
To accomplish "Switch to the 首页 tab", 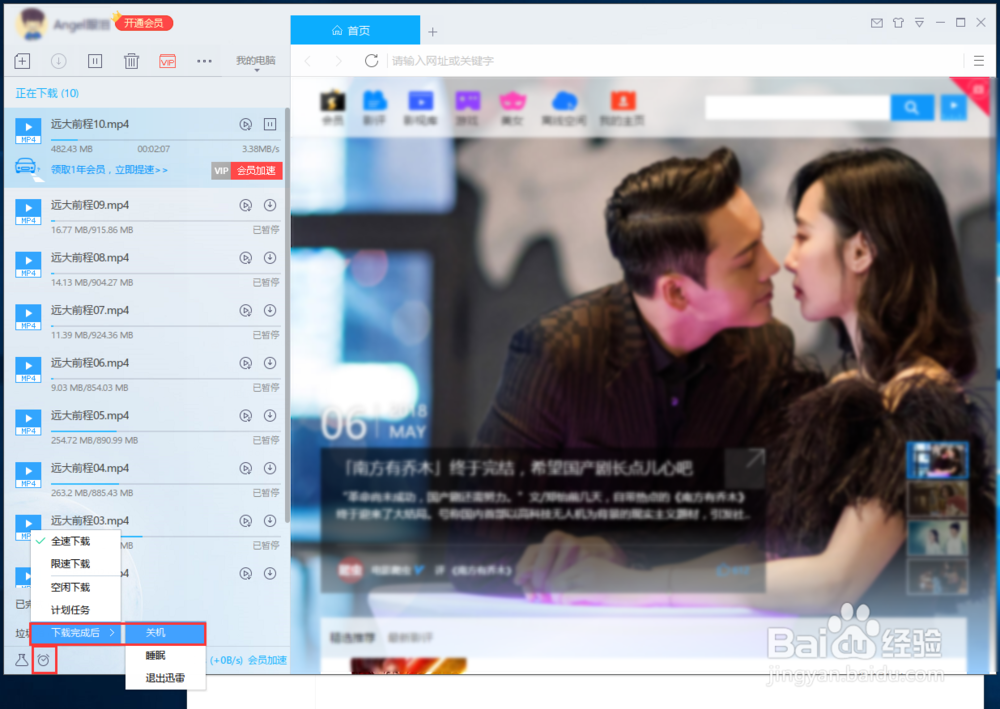I will tap(355, 30).
